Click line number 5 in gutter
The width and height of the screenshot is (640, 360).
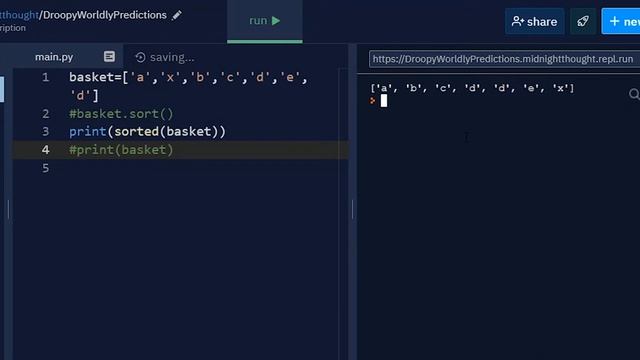tap(46, 168)
